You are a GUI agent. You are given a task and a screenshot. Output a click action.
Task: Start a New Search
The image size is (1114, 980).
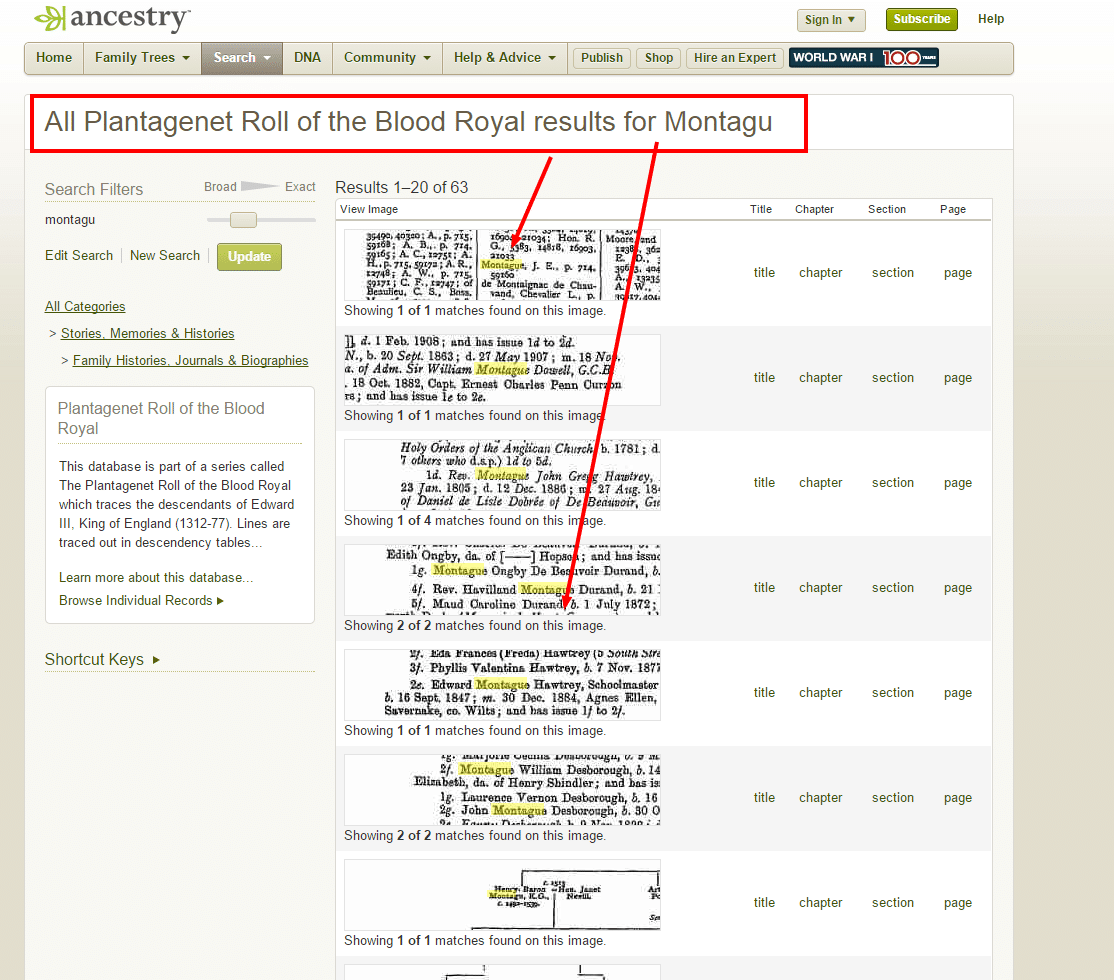165,255
